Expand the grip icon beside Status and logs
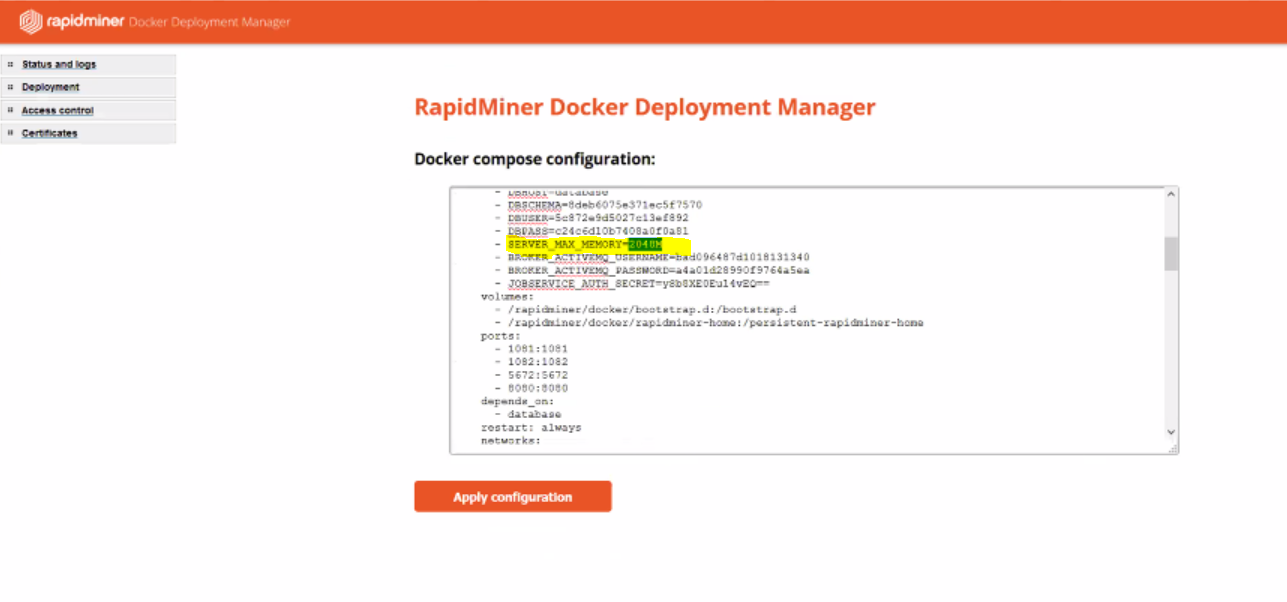Image resolution: width=1287 pixels, height=602 pixels. (x=10, y=64)
